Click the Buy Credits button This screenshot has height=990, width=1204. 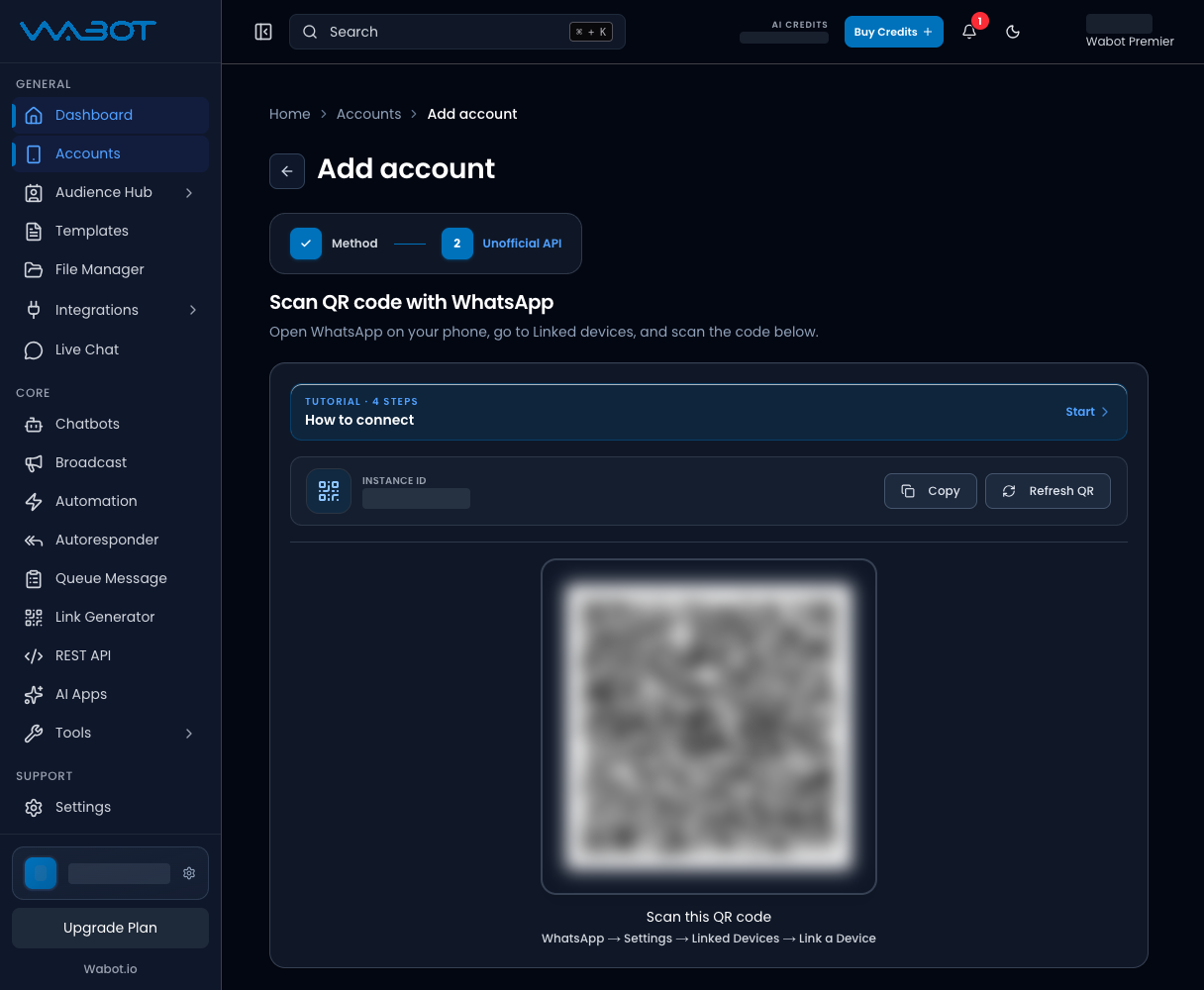pos(894,32)
